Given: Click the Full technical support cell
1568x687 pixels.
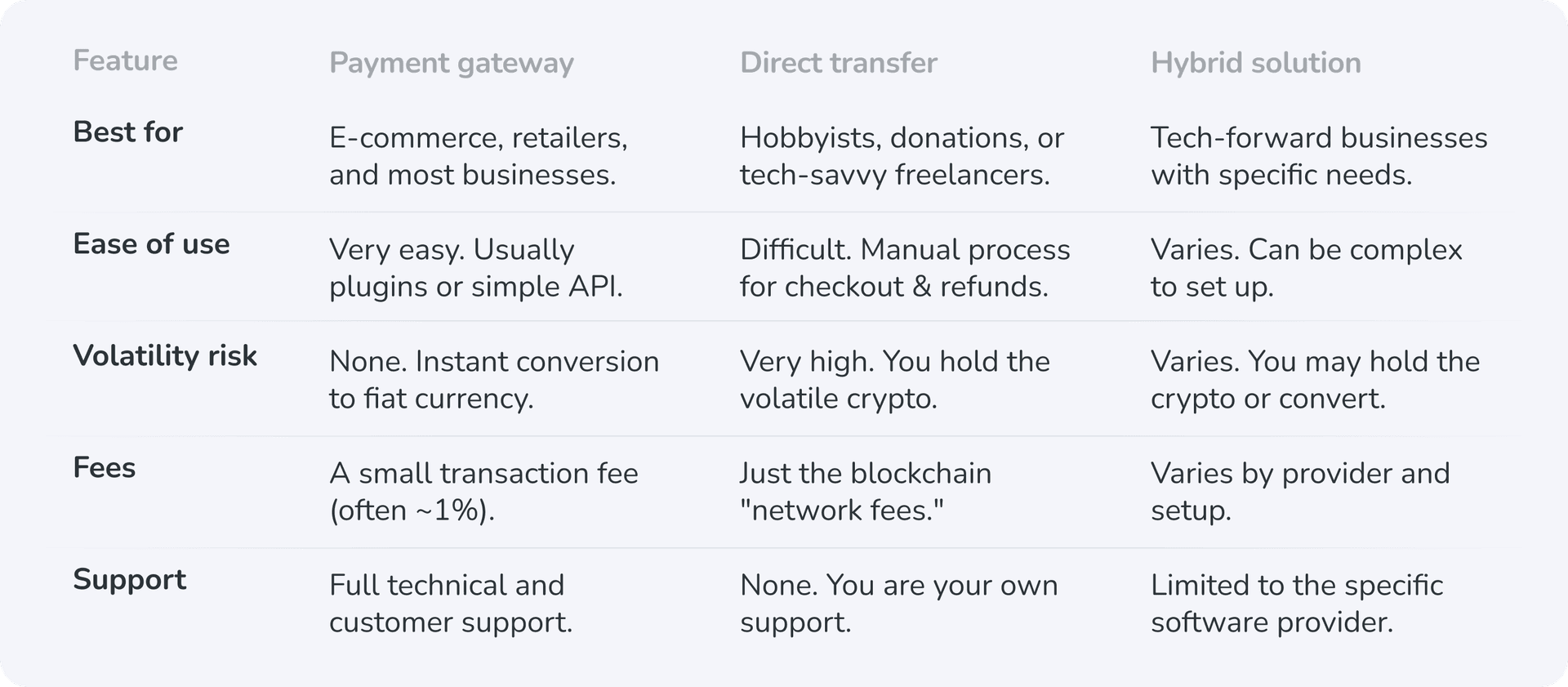Looking at the screenshot, I should click(x=450, y=604).
